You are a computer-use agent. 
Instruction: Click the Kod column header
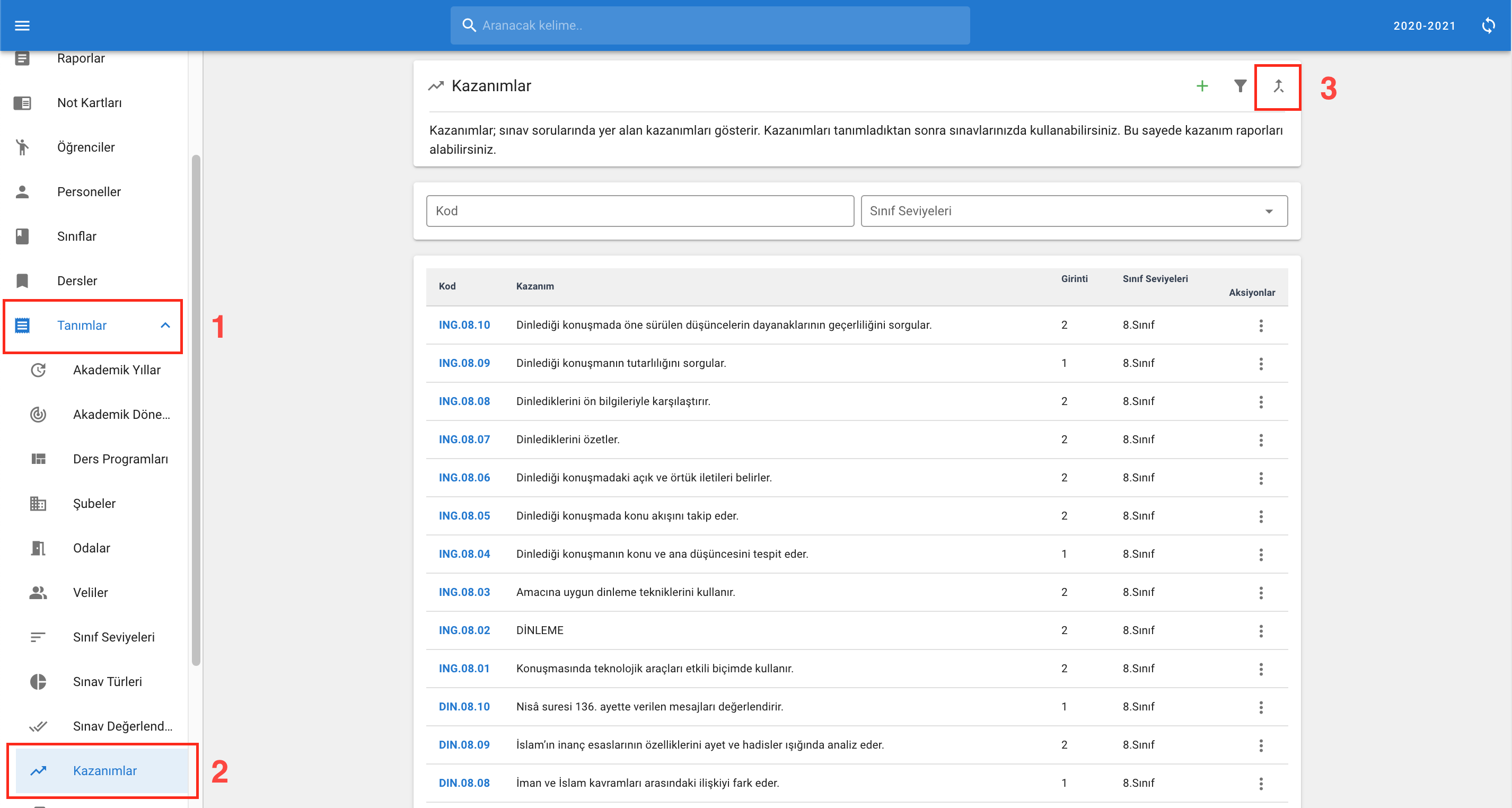447,286
